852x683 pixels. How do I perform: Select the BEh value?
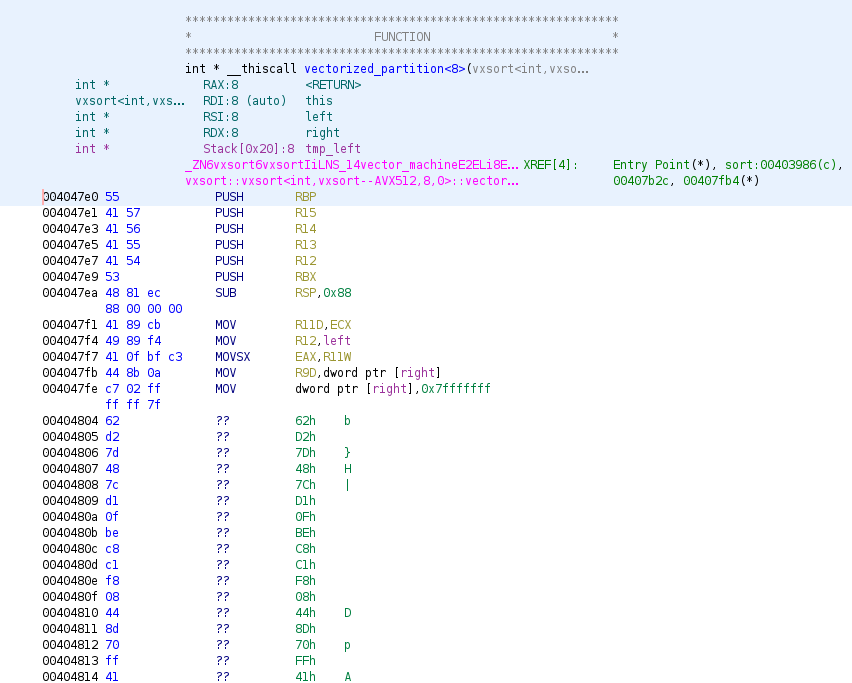[305, 533]
